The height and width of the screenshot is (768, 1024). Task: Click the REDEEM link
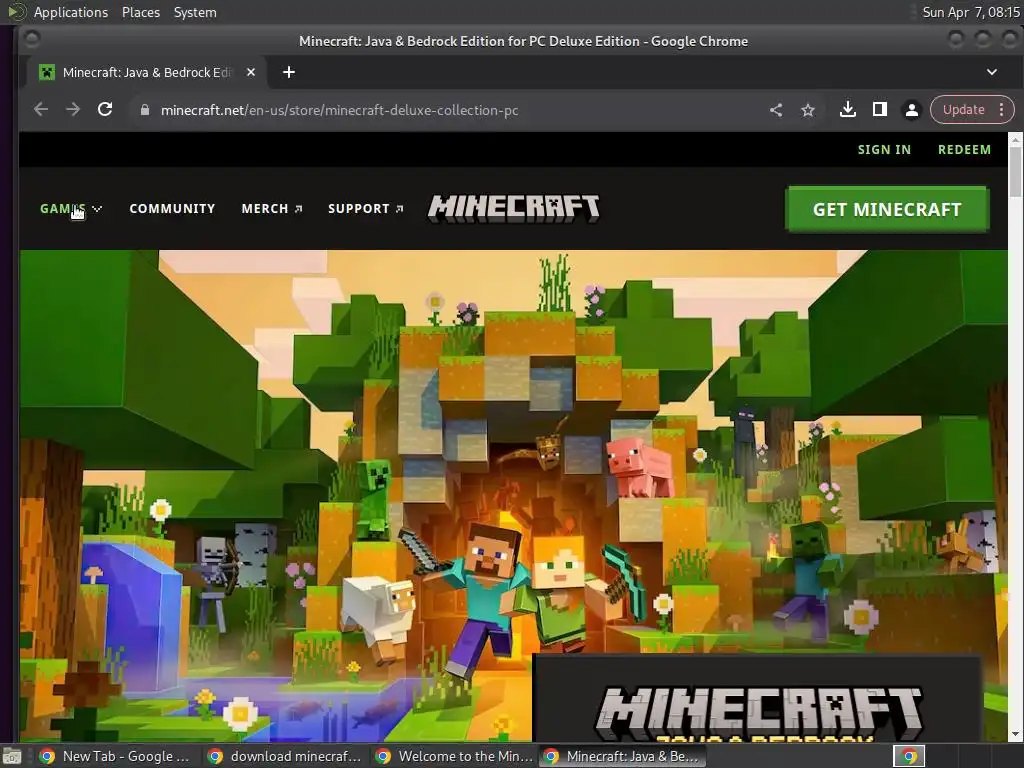pos(964,150)
